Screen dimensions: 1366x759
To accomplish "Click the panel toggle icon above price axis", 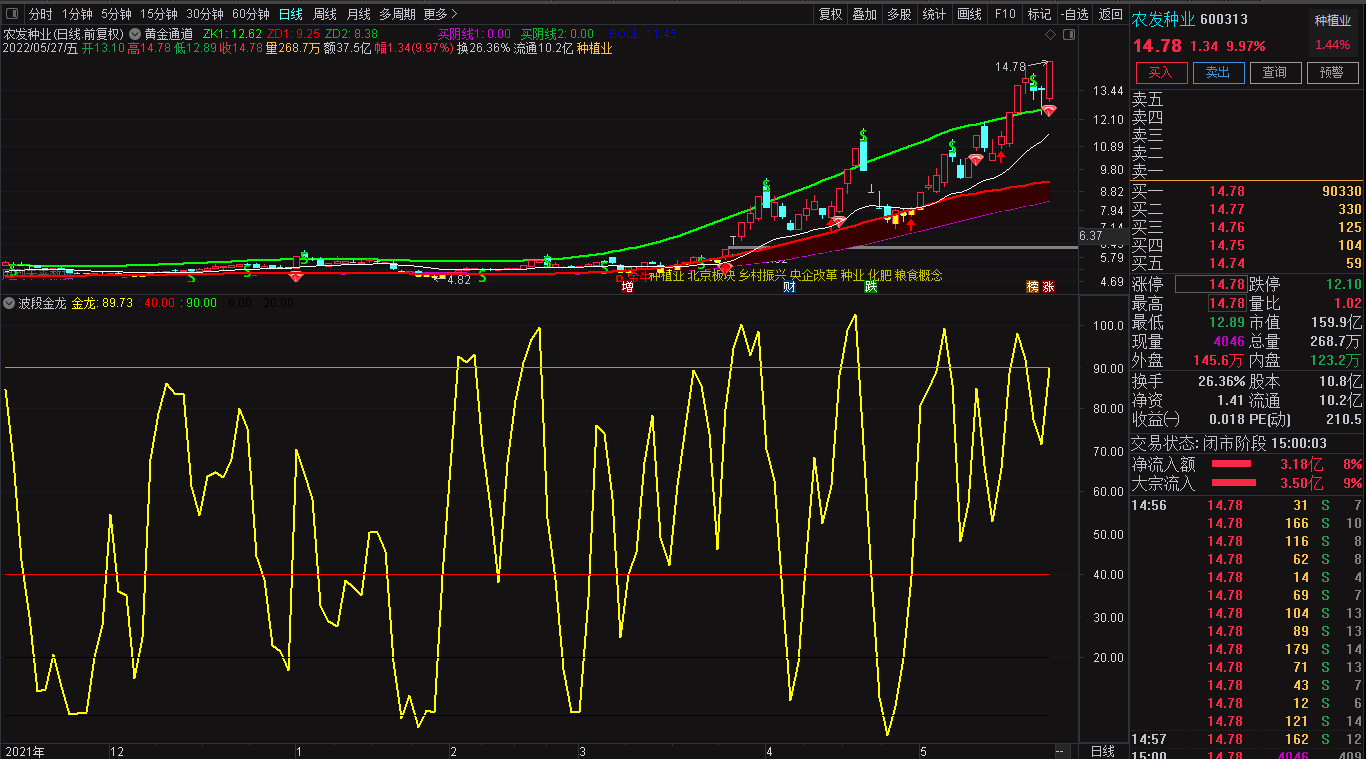I will click(1069, 33).
